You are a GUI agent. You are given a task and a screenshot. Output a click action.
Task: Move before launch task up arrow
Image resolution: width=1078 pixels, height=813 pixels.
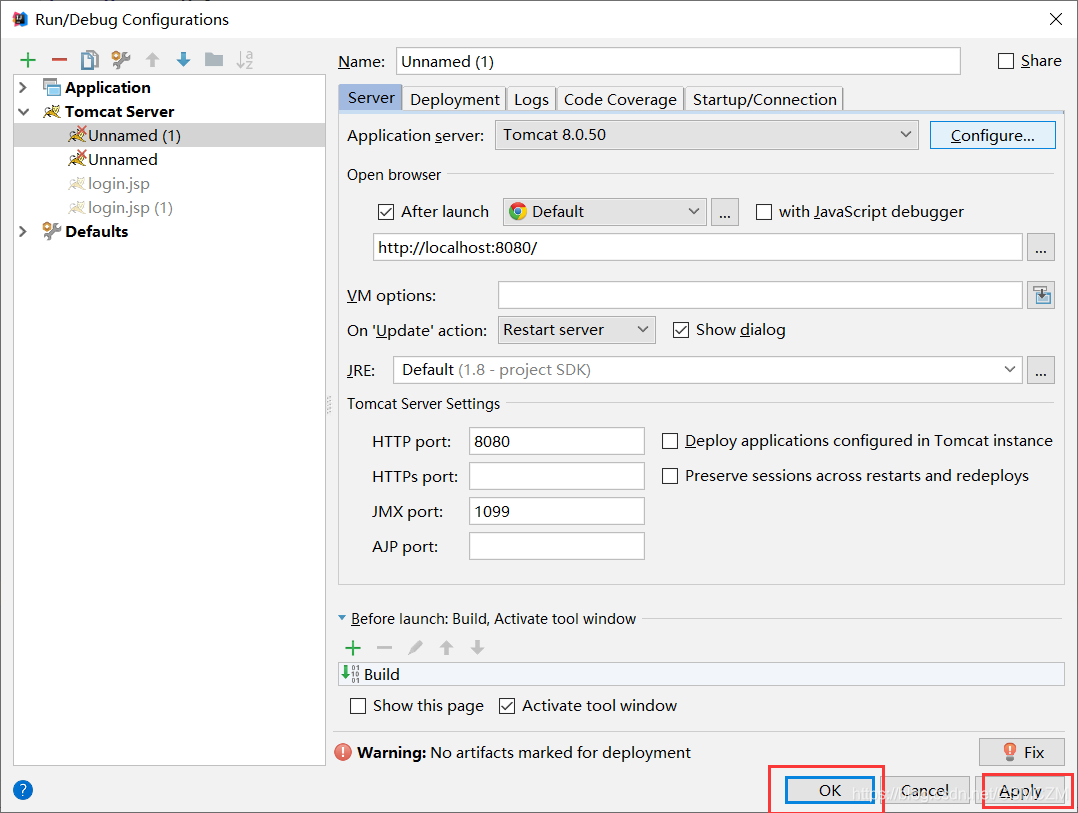(x=446, y=647)
